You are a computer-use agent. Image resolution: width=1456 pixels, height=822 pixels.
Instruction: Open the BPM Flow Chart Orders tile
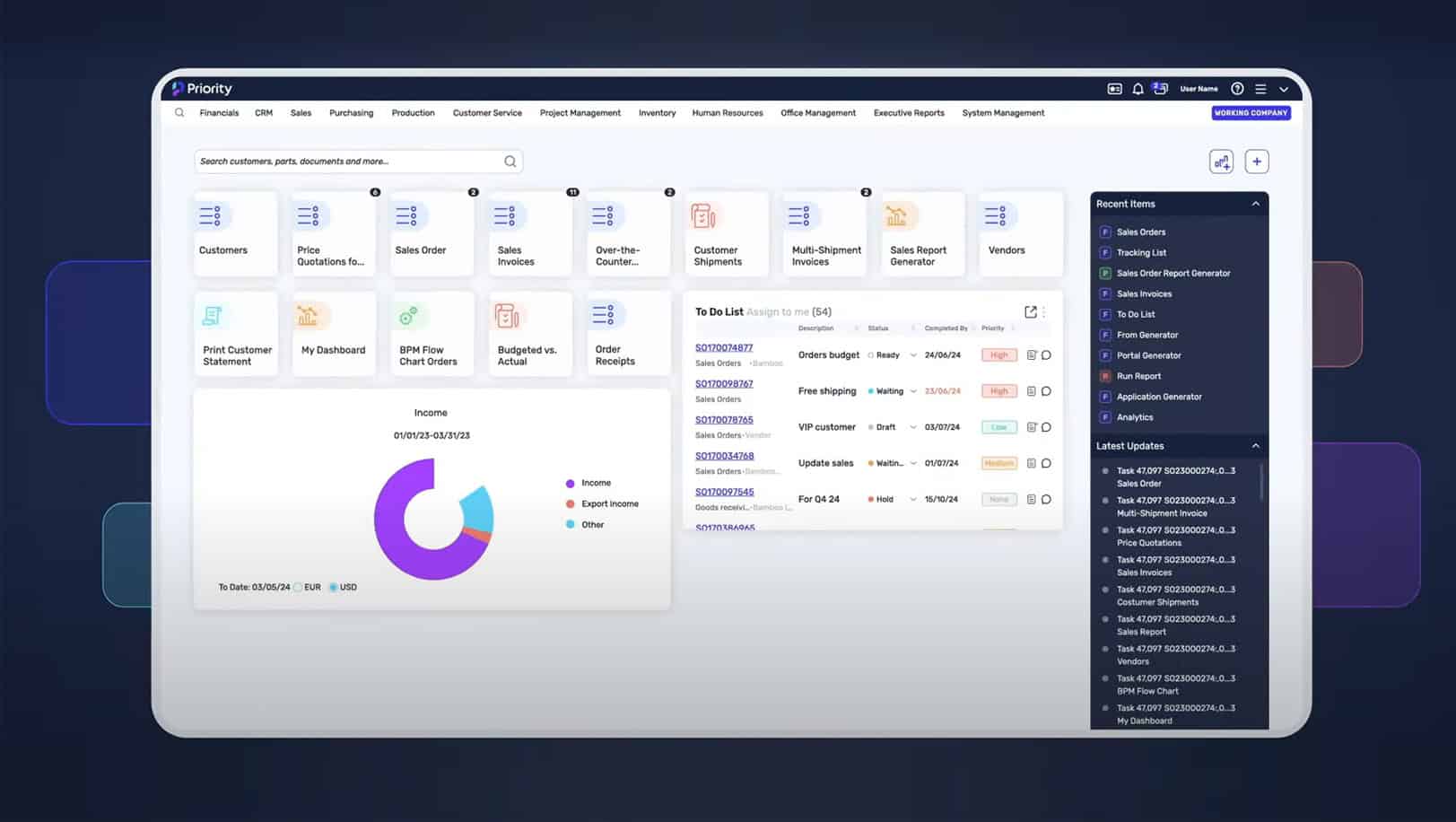click(432, 333)
